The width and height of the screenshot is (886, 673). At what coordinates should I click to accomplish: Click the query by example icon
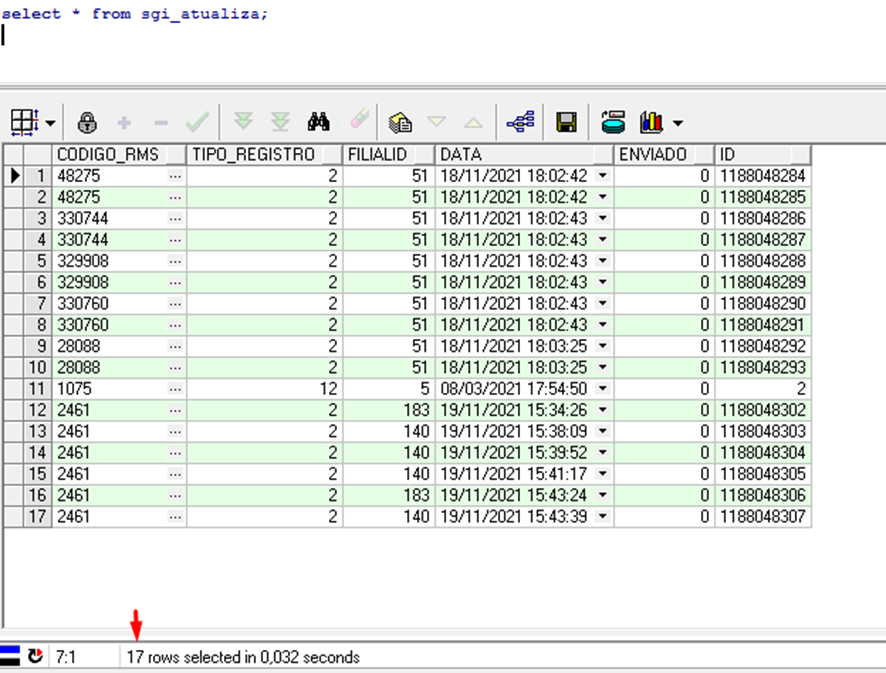pos(400,122)
